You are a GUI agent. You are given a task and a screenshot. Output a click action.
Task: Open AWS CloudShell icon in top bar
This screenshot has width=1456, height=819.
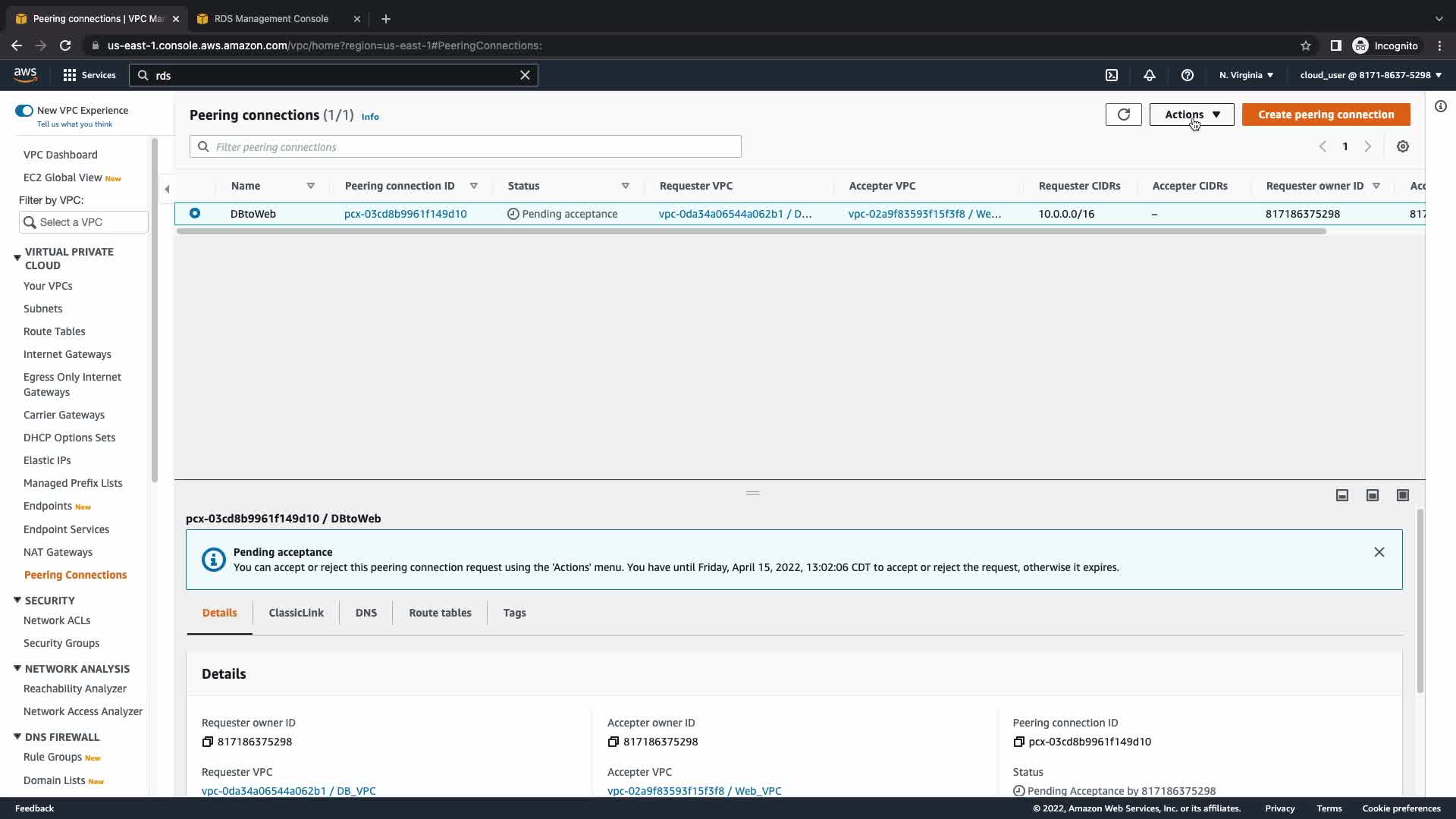[x=1112, y=75]
